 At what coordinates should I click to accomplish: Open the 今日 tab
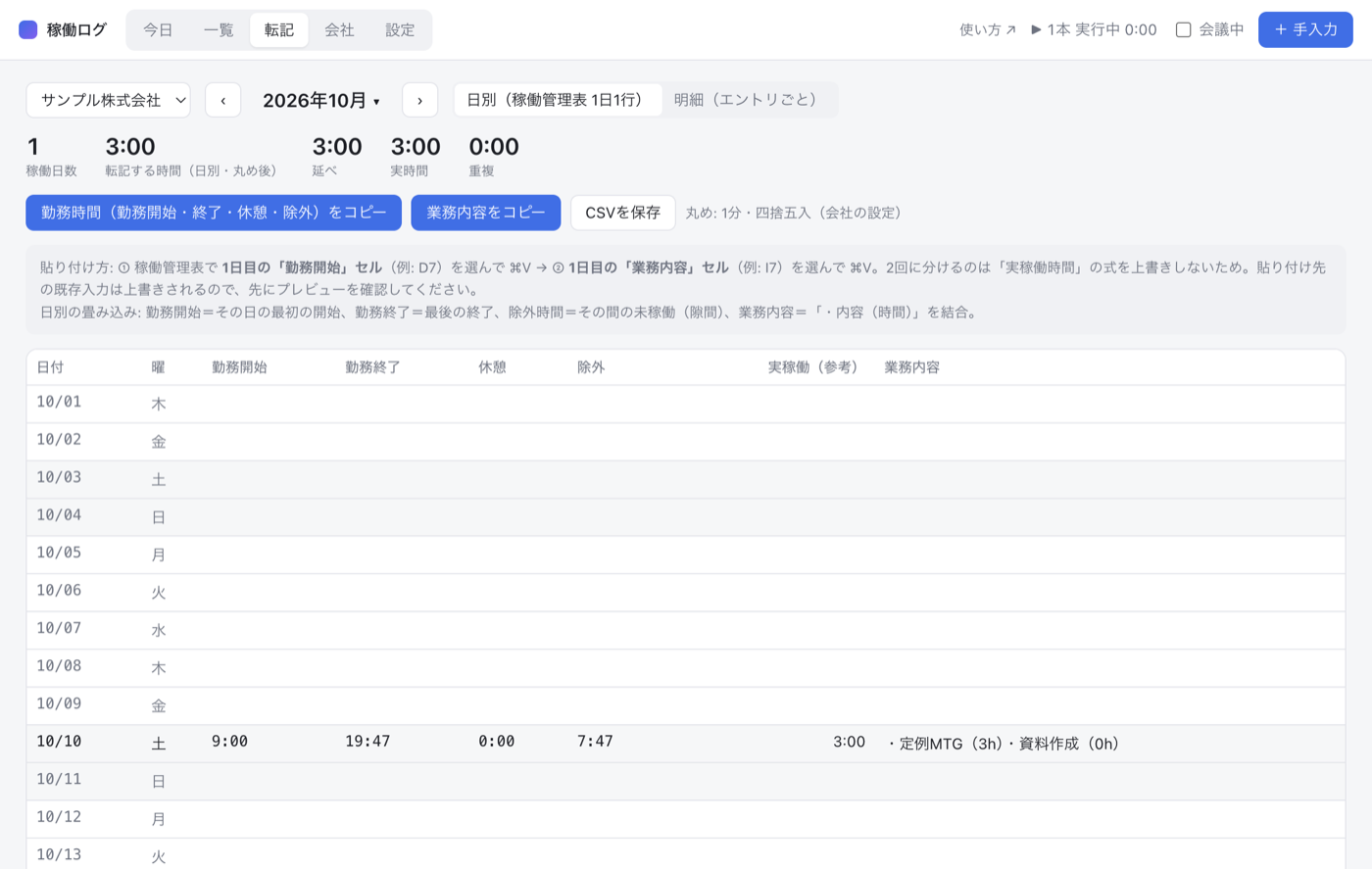(x=158, y=30)
